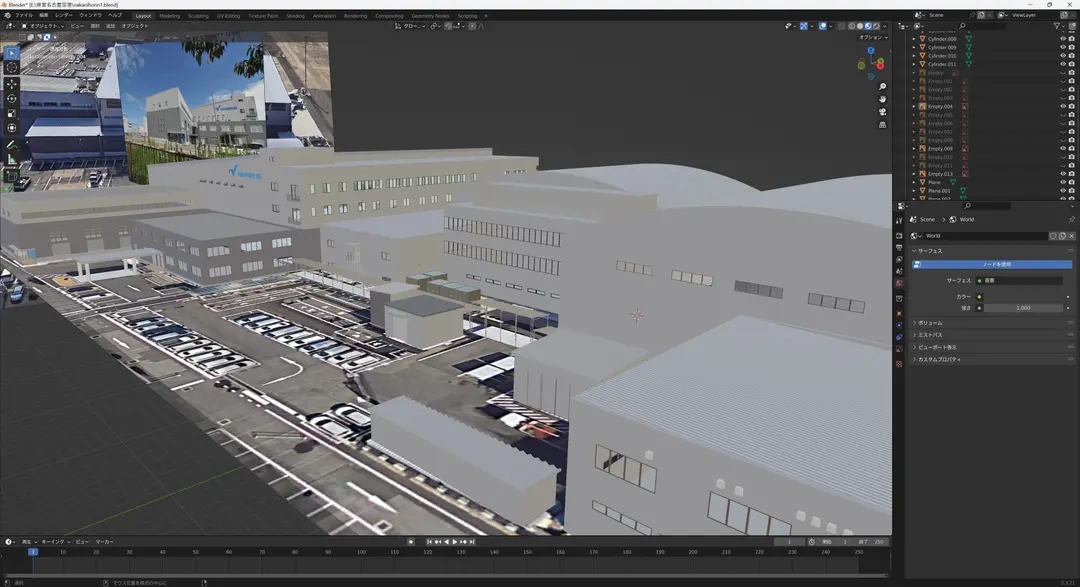The width and height of the screenshot is (1080, 587).
Task: Open the View Layer properties tab
Action: point(899,259)
